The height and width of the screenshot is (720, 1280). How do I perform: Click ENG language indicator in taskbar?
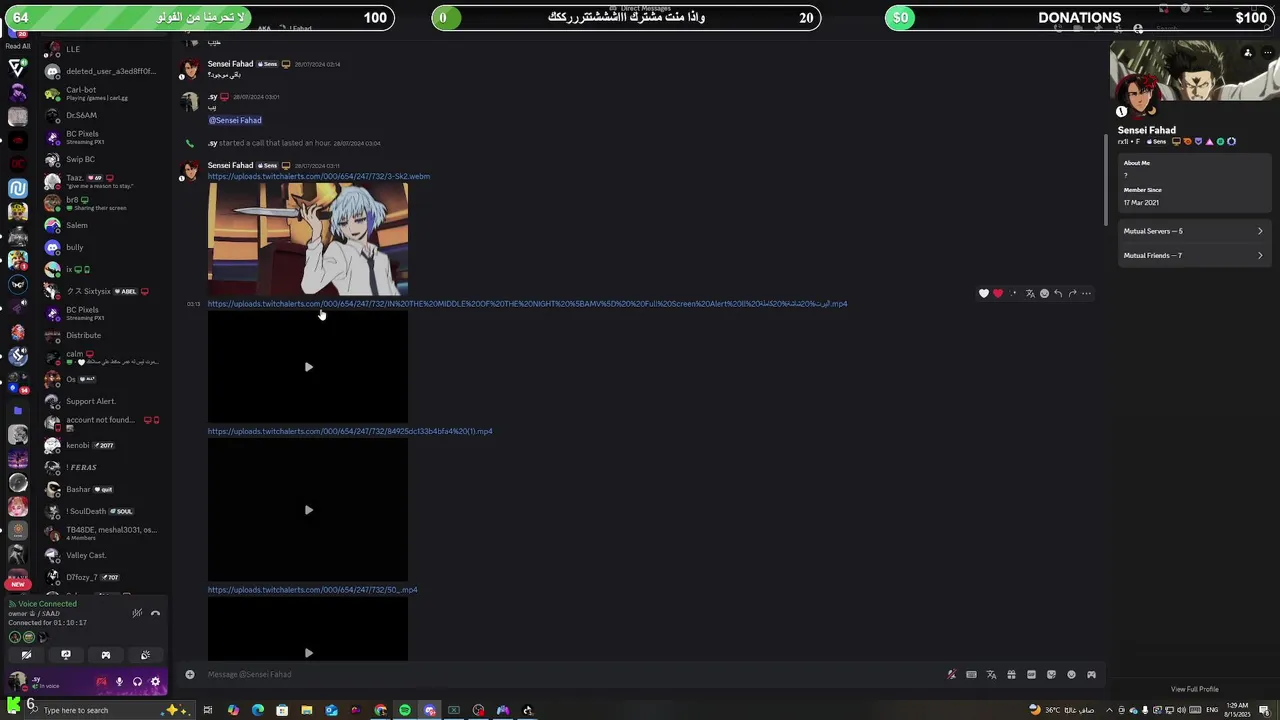[1213, 710]
